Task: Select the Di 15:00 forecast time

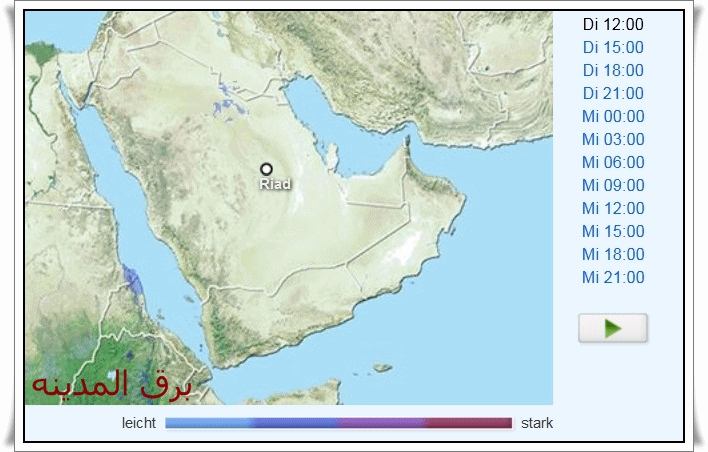Action: 613,47
